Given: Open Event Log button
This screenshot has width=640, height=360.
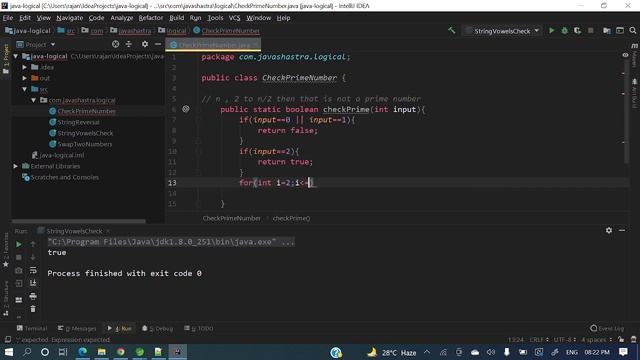Looking at the screenshot, I should 607,328.
